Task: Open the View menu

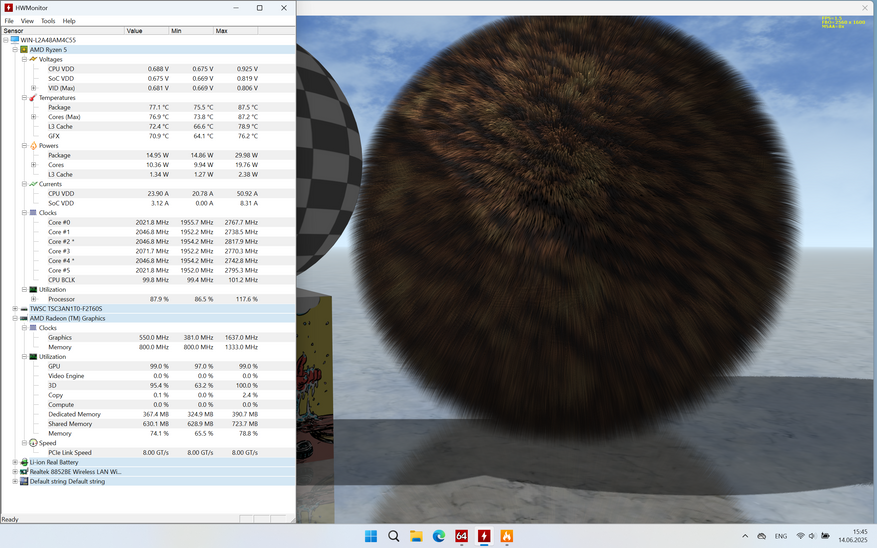Action: coord(27,20)
